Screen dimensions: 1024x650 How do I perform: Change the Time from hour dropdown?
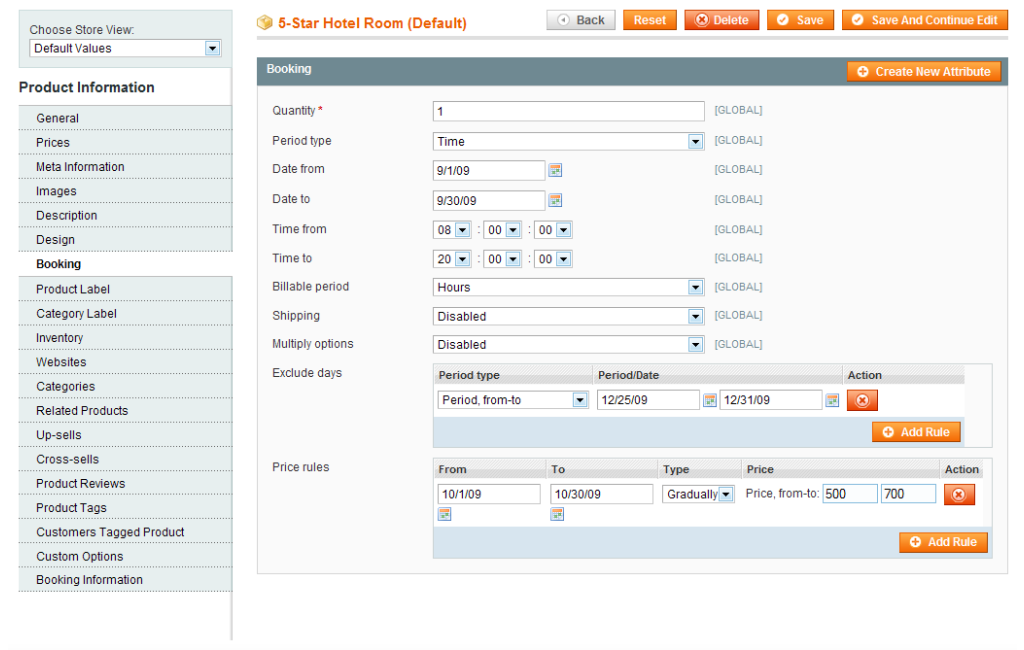click(x=452, y=230)
